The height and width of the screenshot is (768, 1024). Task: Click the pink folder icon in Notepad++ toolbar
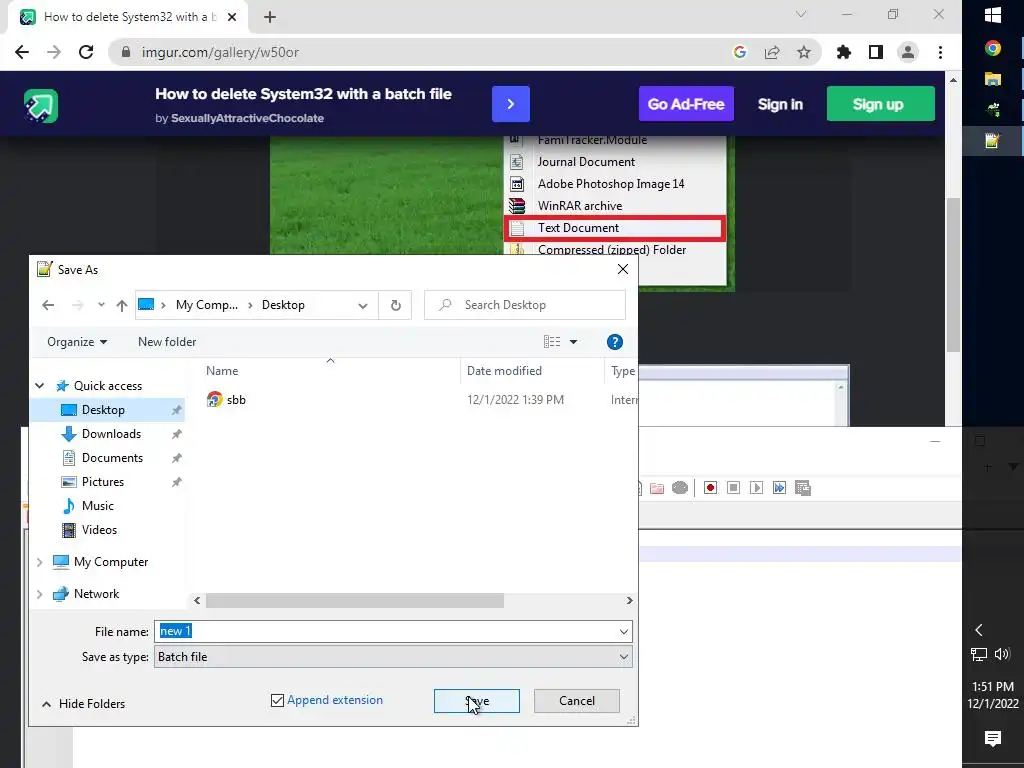pos(657,488)
